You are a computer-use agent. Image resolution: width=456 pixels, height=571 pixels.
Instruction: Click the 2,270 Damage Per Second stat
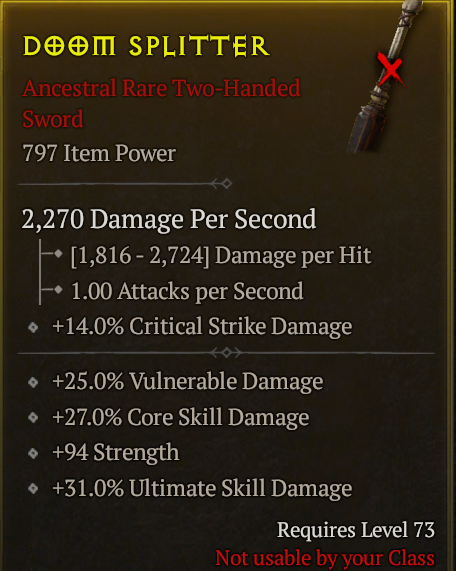[169, 219]
